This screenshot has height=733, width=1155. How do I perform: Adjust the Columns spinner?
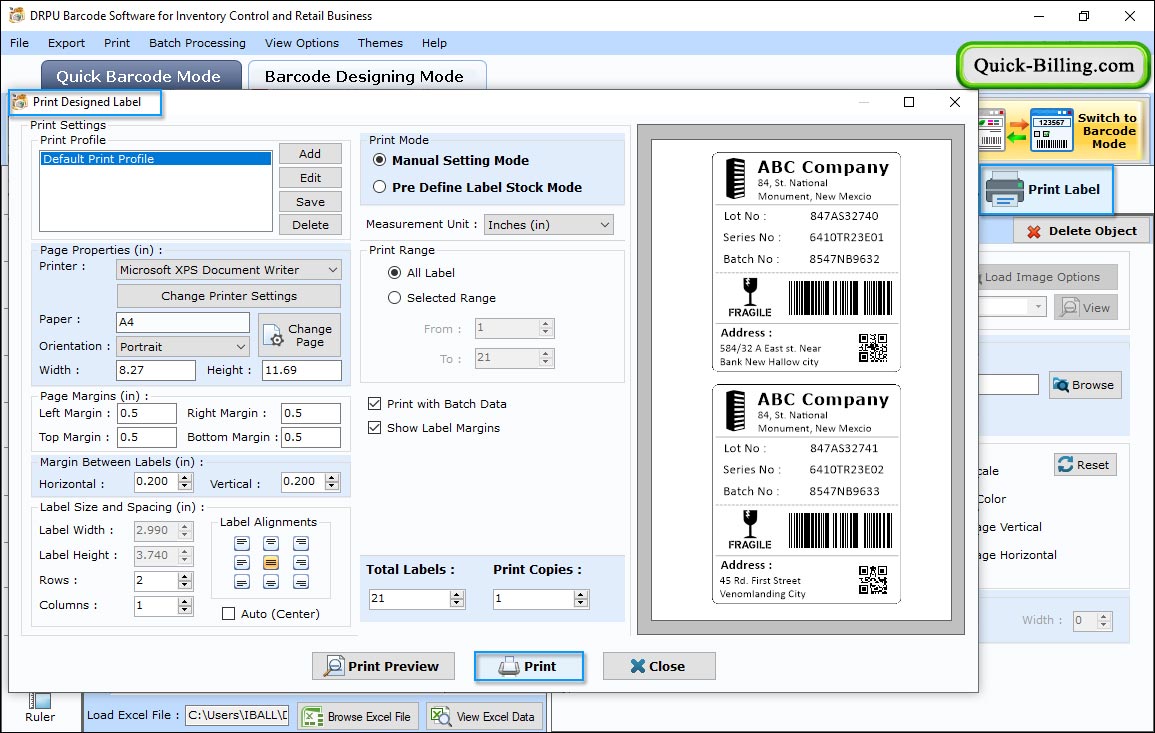(x=185, y=606)
